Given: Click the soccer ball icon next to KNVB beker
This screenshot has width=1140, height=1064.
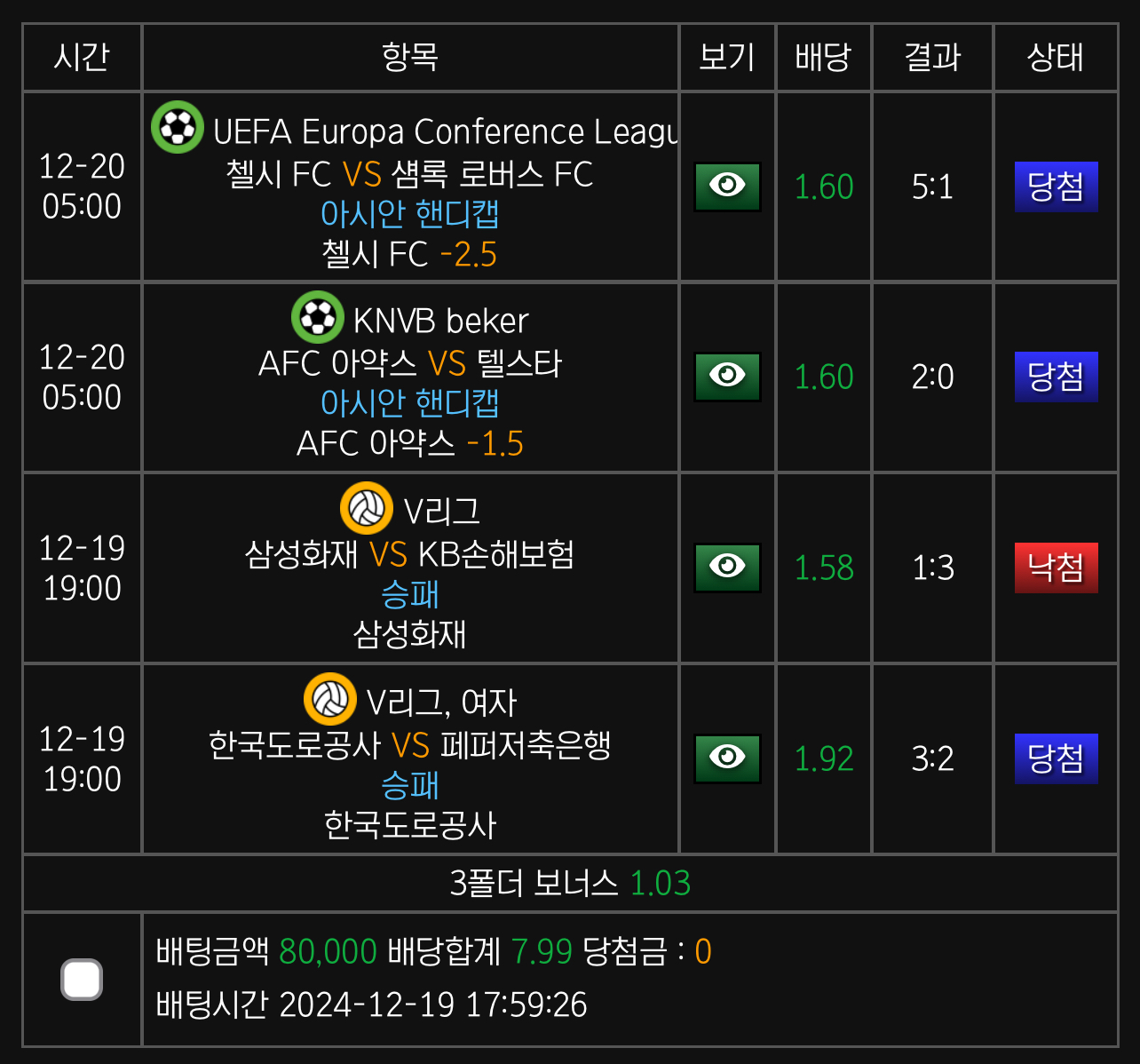Looking at the screenshot, I should click(318, 317).
